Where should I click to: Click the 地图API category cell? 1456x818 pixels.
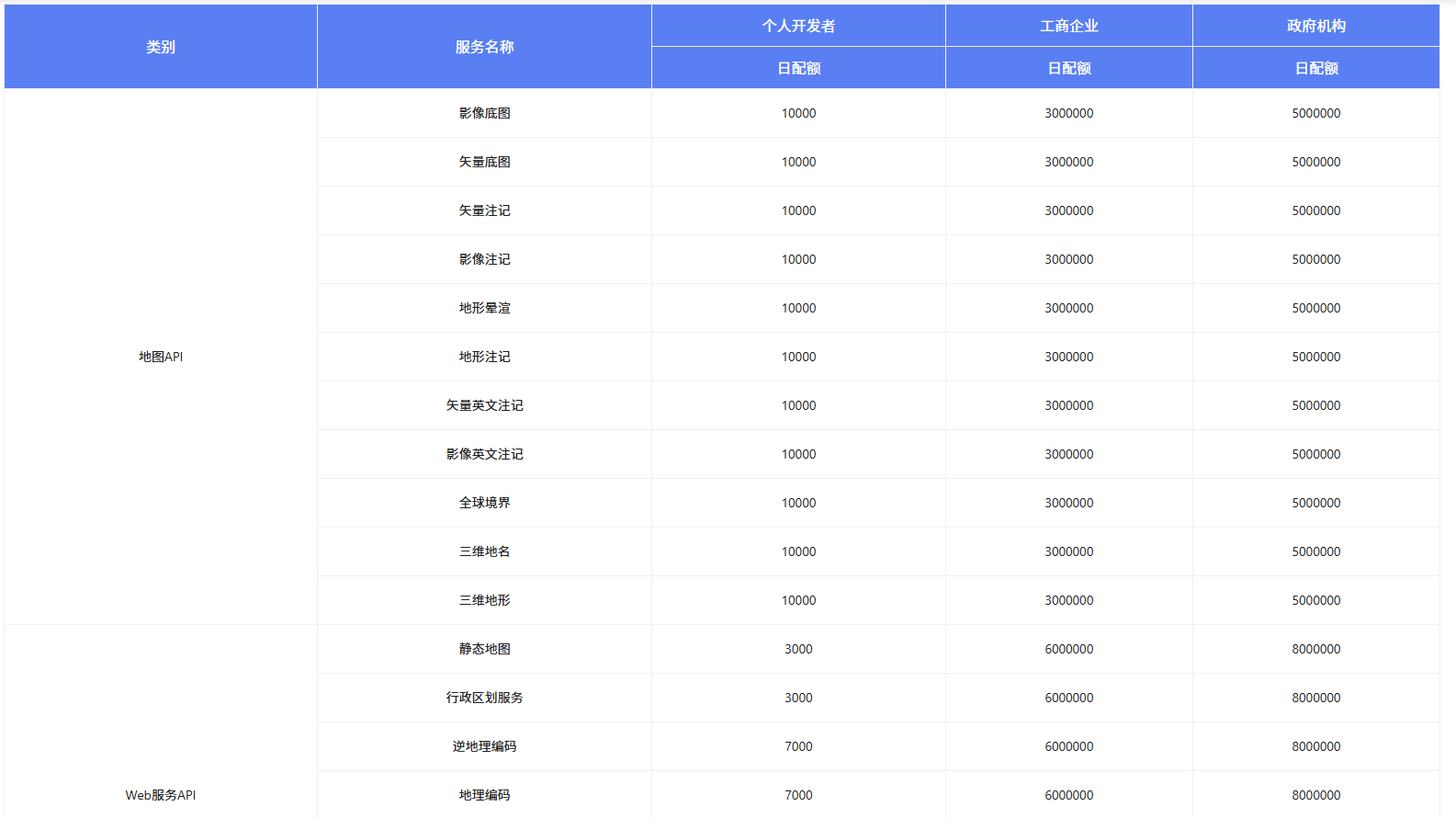point(161,357)
